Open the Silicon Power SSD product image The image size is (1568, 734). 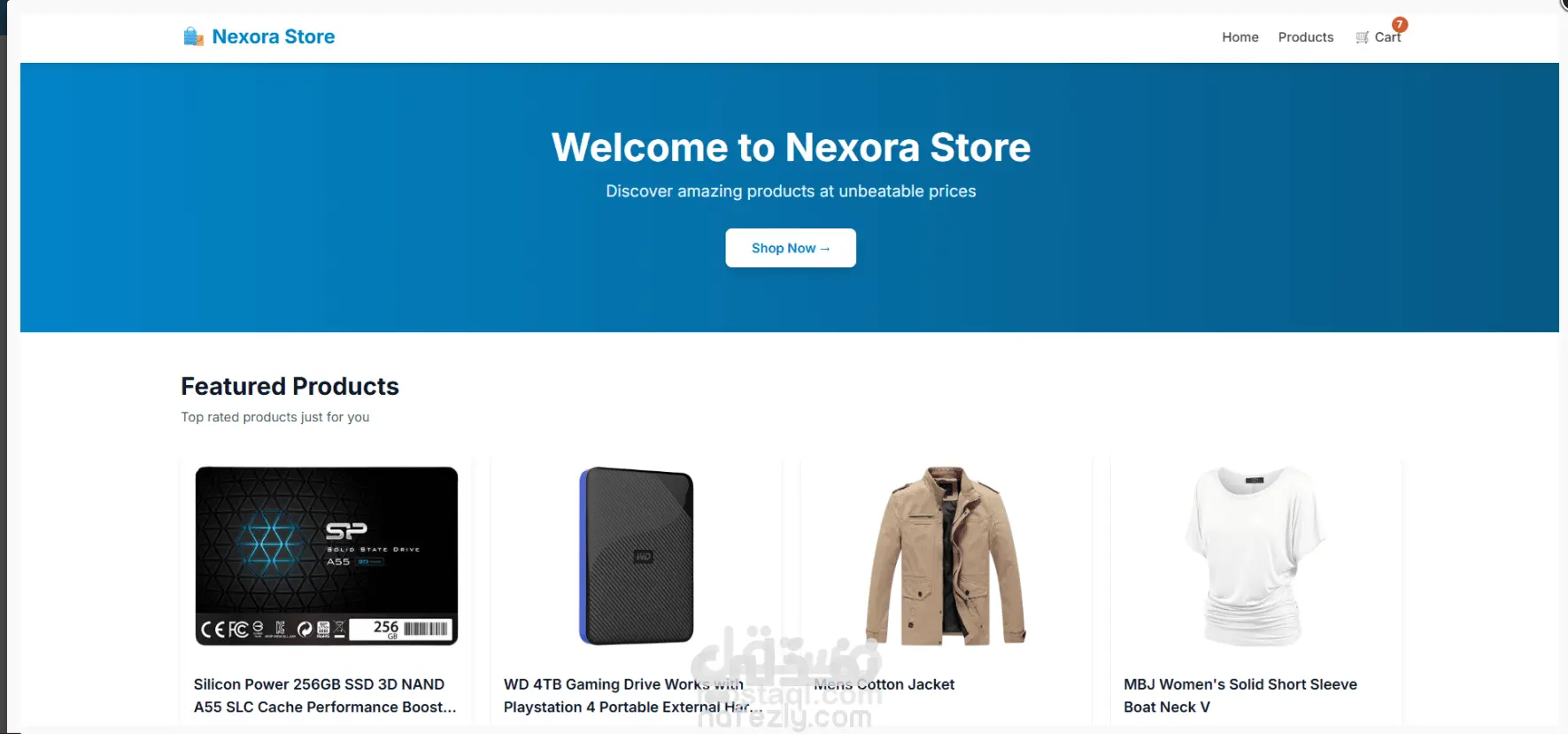pyautogui.click(x=327, y=556)
